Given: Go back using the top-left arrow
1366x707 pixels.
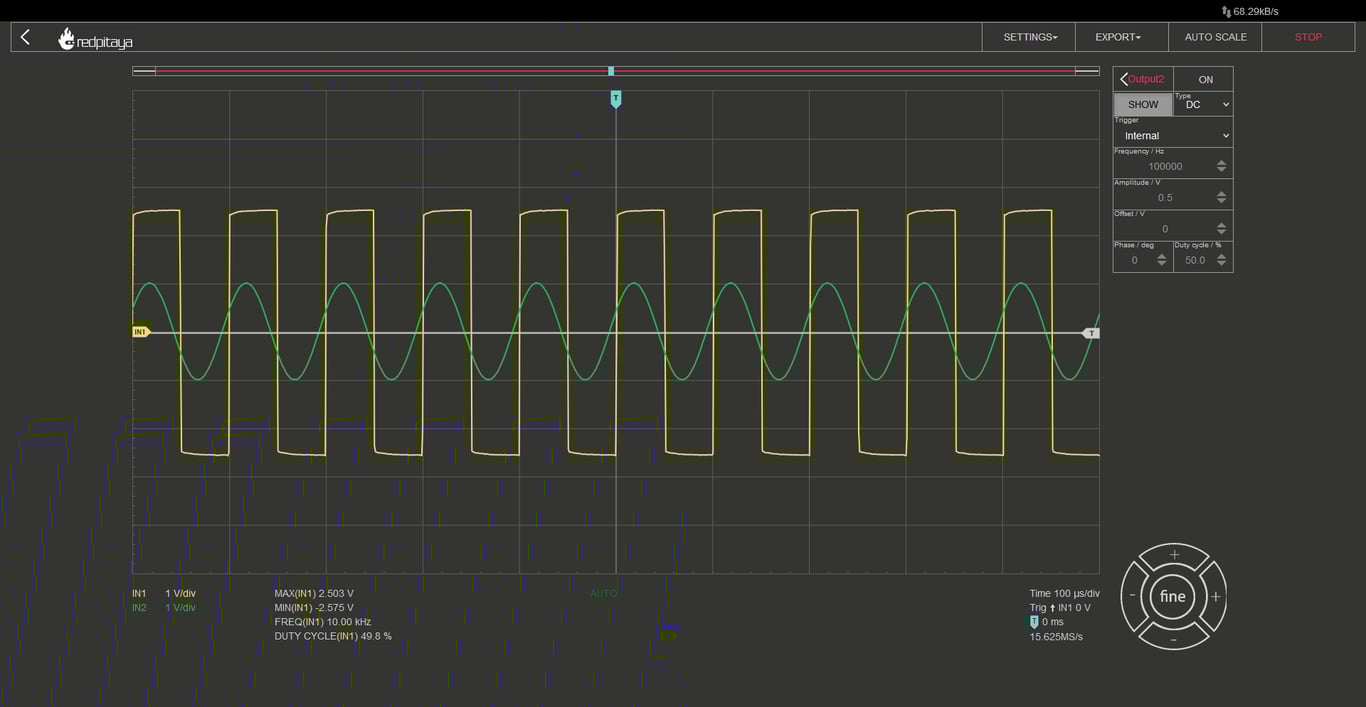Looking at the screenshot, I should coord(25,37).
